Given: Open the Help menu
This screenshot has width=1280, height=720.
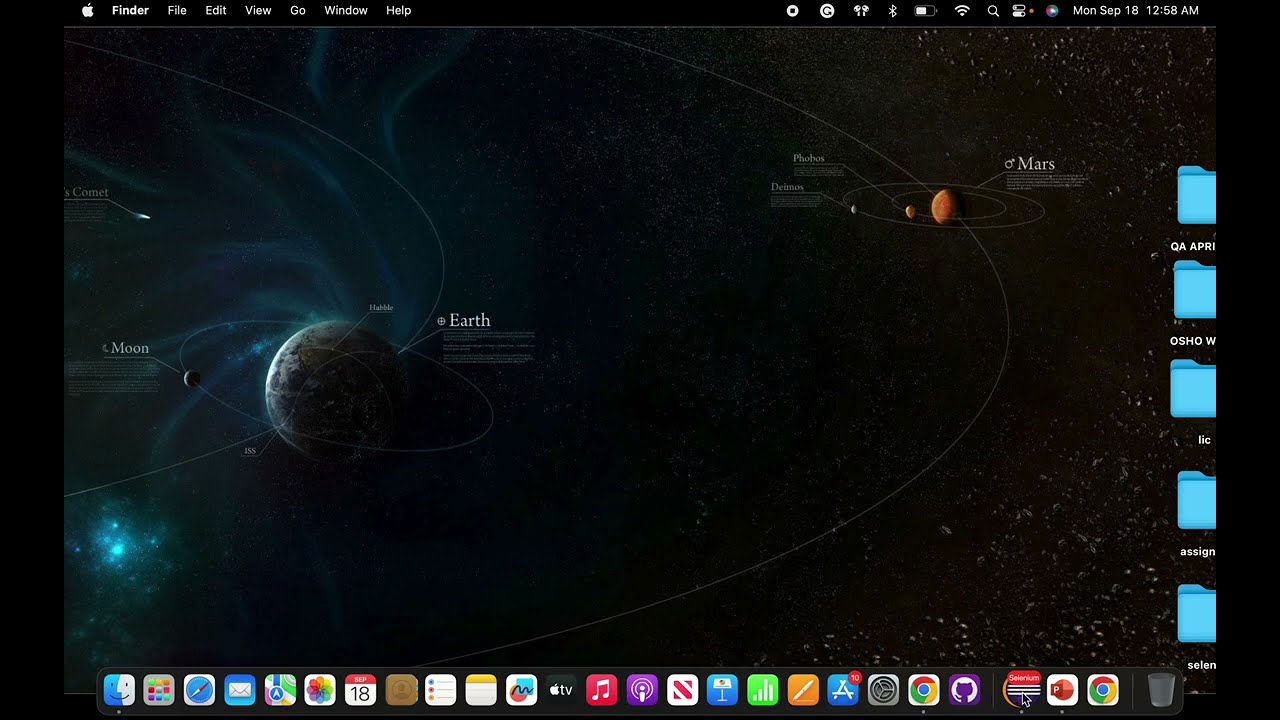Looking at the screenshot, I should 398,10.
